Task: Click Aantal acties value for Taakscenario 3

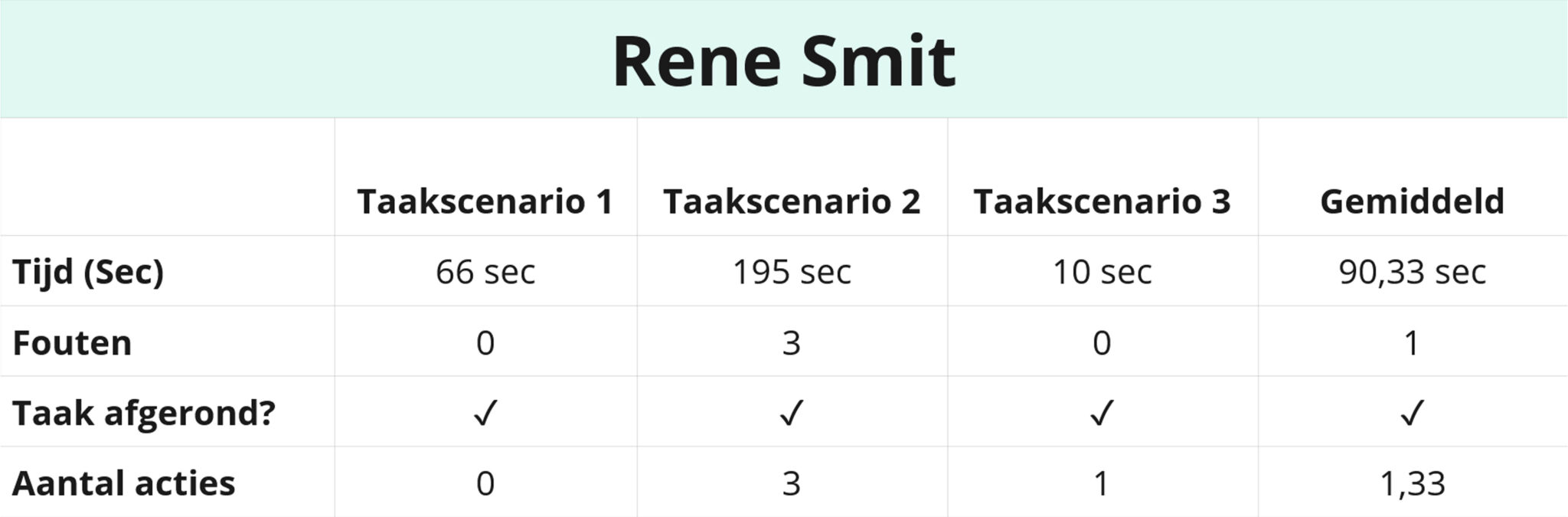Action: click(1102, 483)
